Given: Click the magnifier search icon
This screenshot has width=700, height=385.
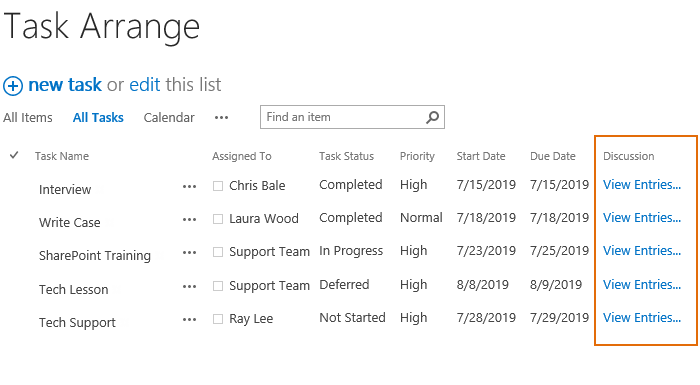Looking at the screenshot, I should (x=432, y=117).
